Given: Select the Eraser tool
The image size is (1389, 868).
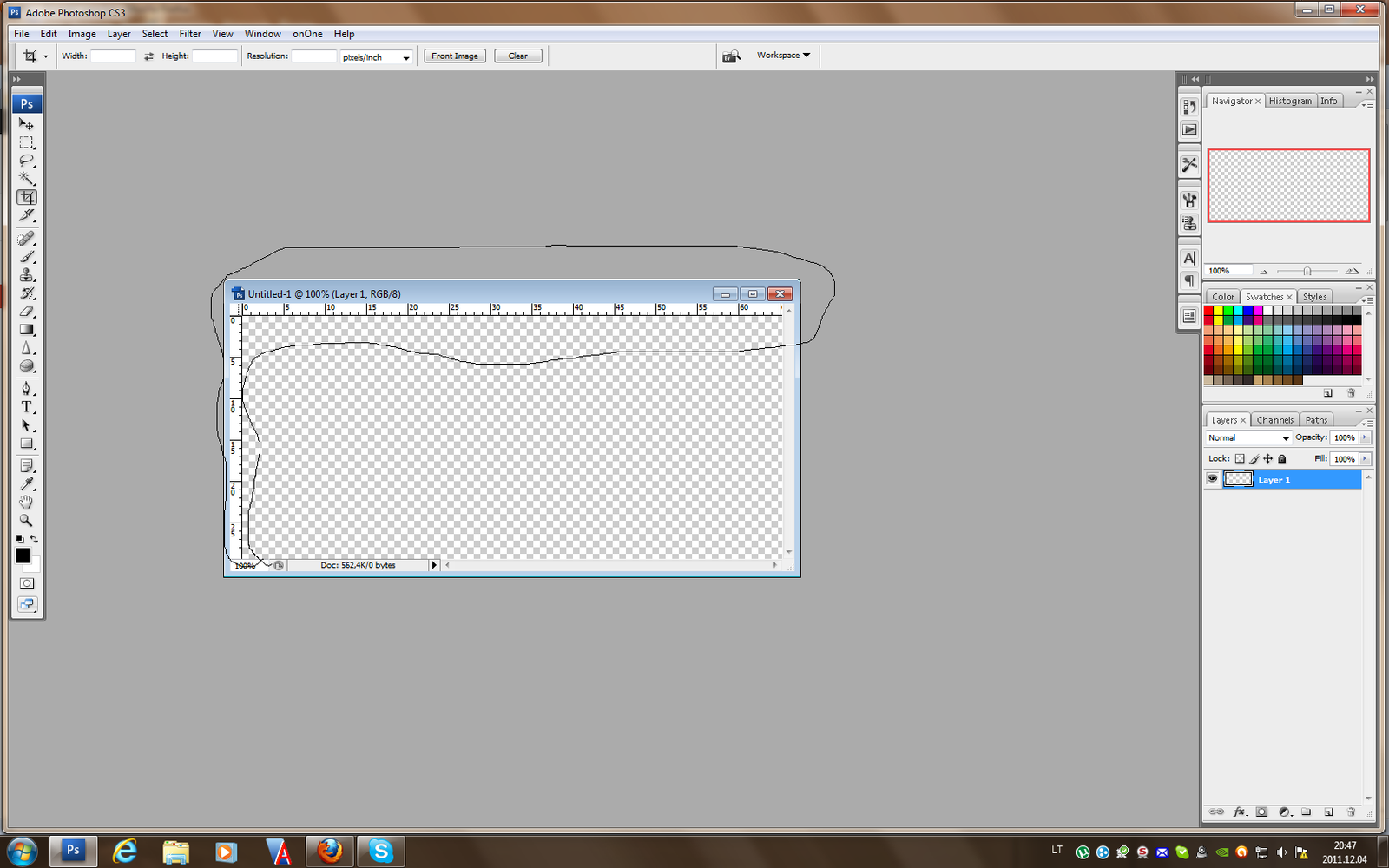Looking at the screenshot, I should [26, 312].
